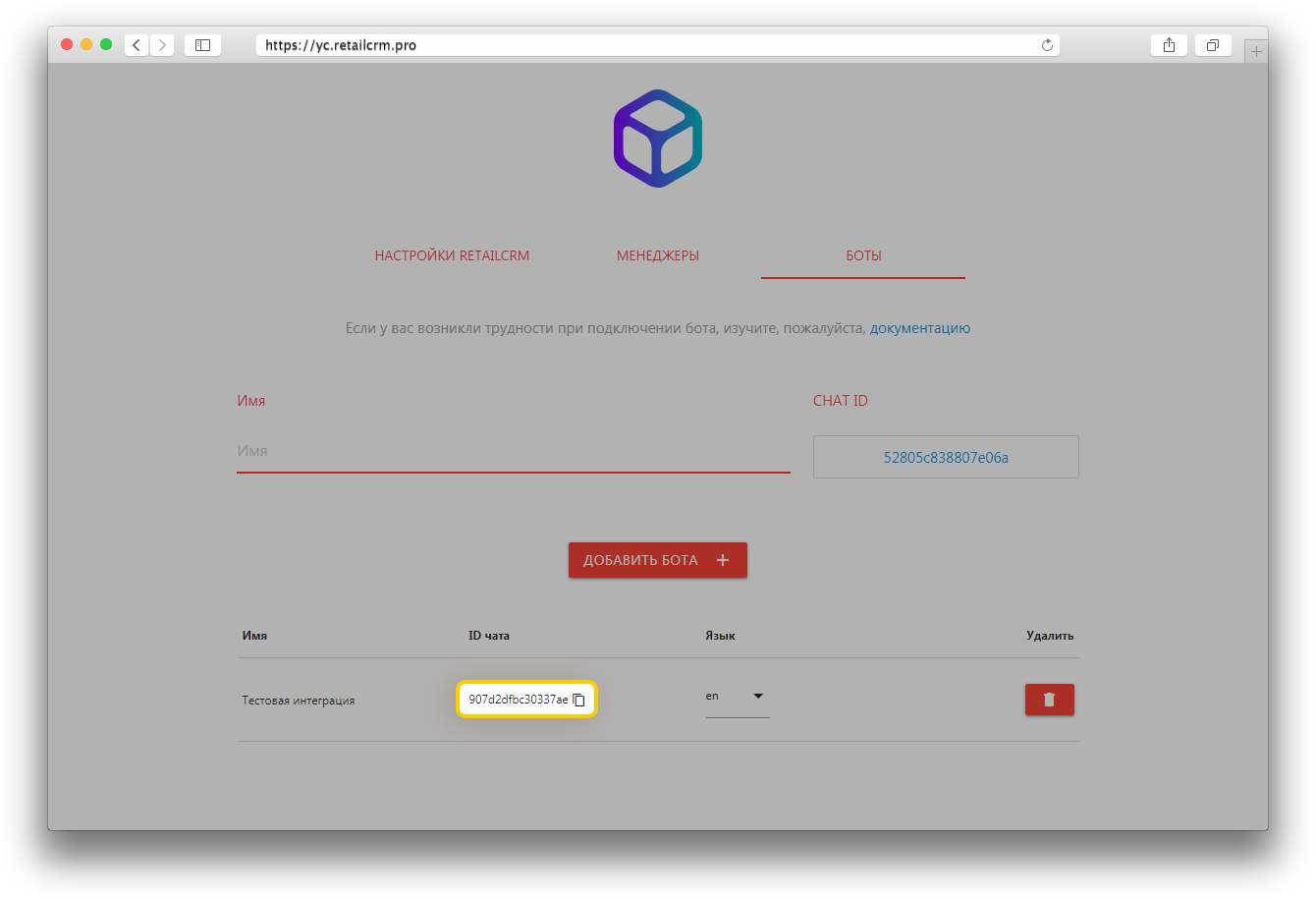This screenshot has width=1316, height=900.
Task: Minimize the window with yellow button
Action: point(86,44)
